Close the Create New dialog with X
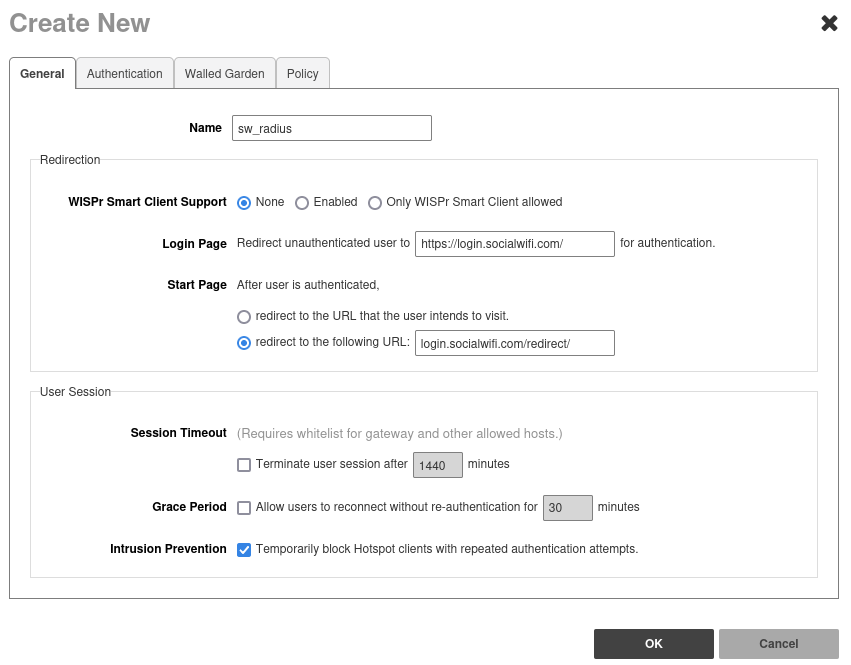This screenshot has height=665, width=851. [829, 23]
